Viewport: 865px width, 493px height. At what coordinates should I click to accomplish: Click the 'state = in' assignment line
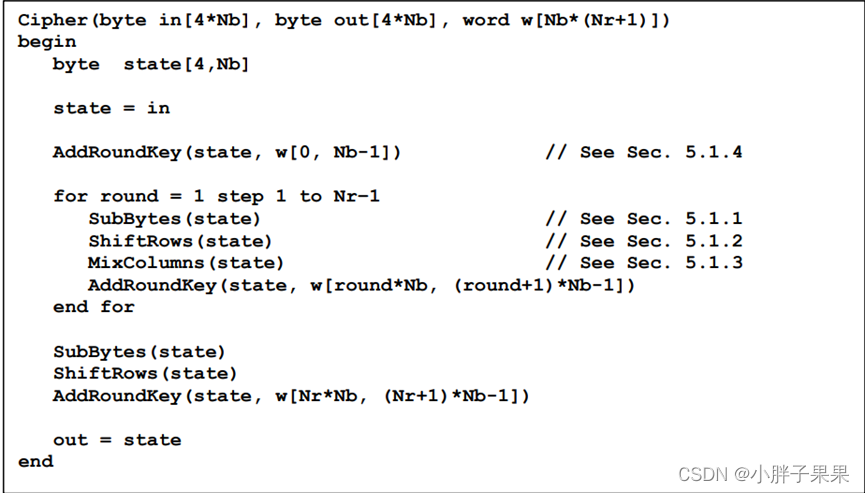pyautogui.click(x=111, y=108)
